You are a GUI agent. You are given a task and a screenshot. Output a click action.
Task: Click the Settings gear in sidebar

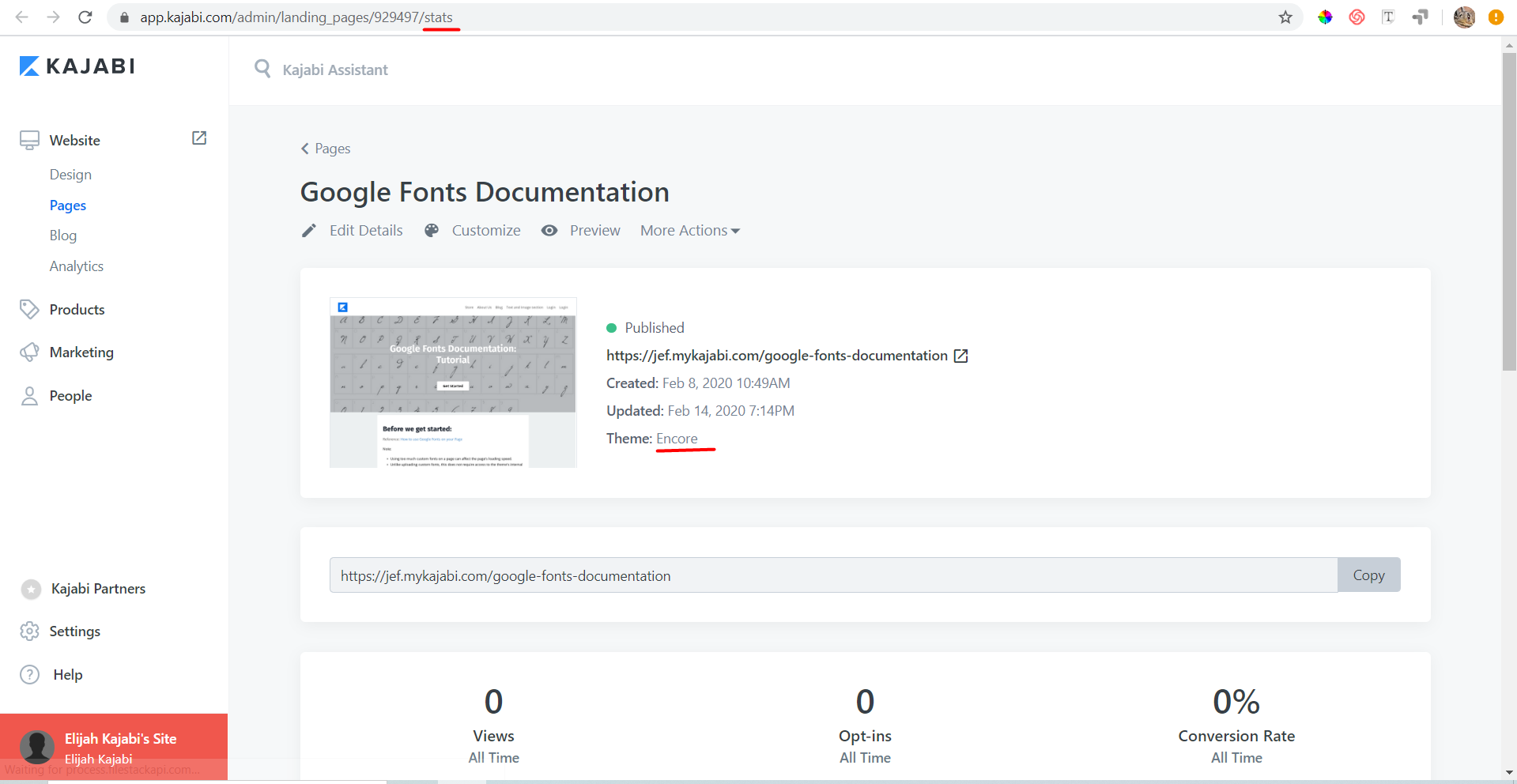[x=30, y=631]
